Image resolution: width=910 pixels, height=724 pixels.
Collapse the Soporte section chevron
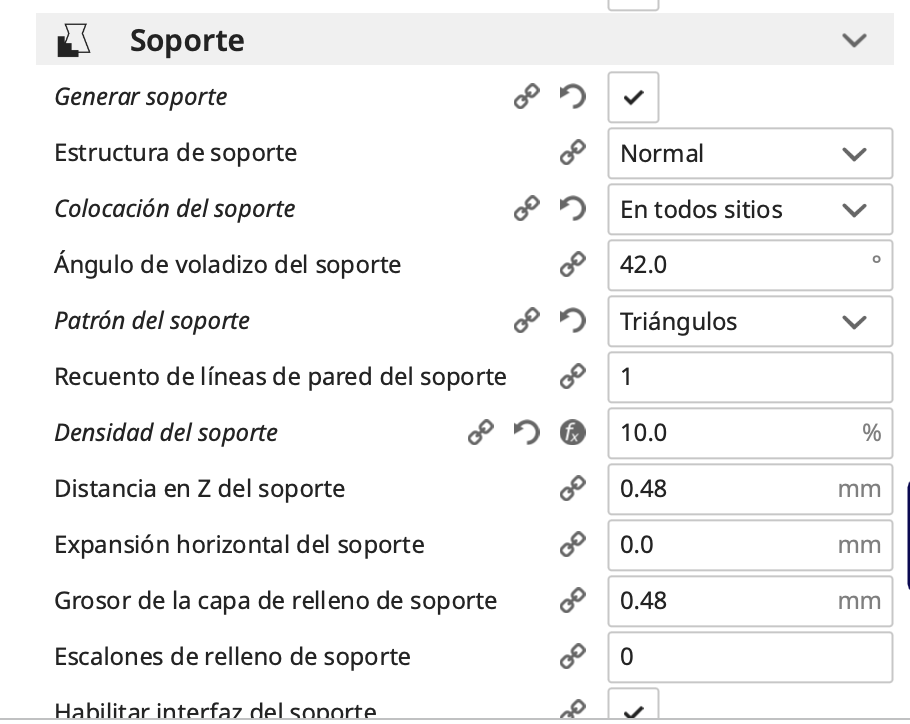coord(854,40)
